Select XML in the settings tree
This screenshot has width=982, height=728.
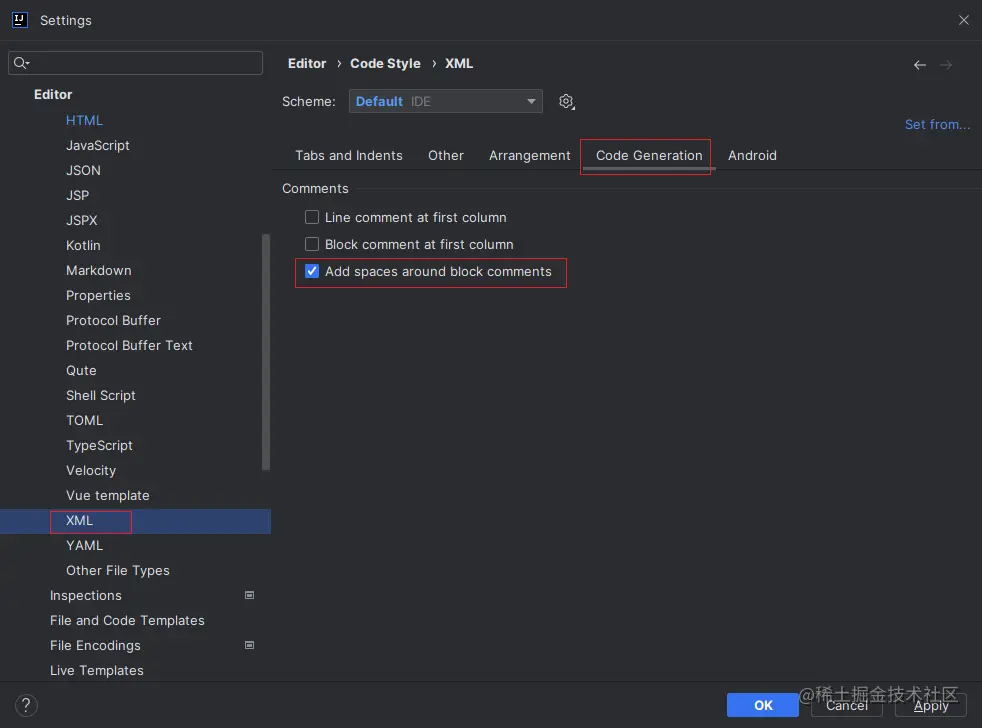point(80,521)
